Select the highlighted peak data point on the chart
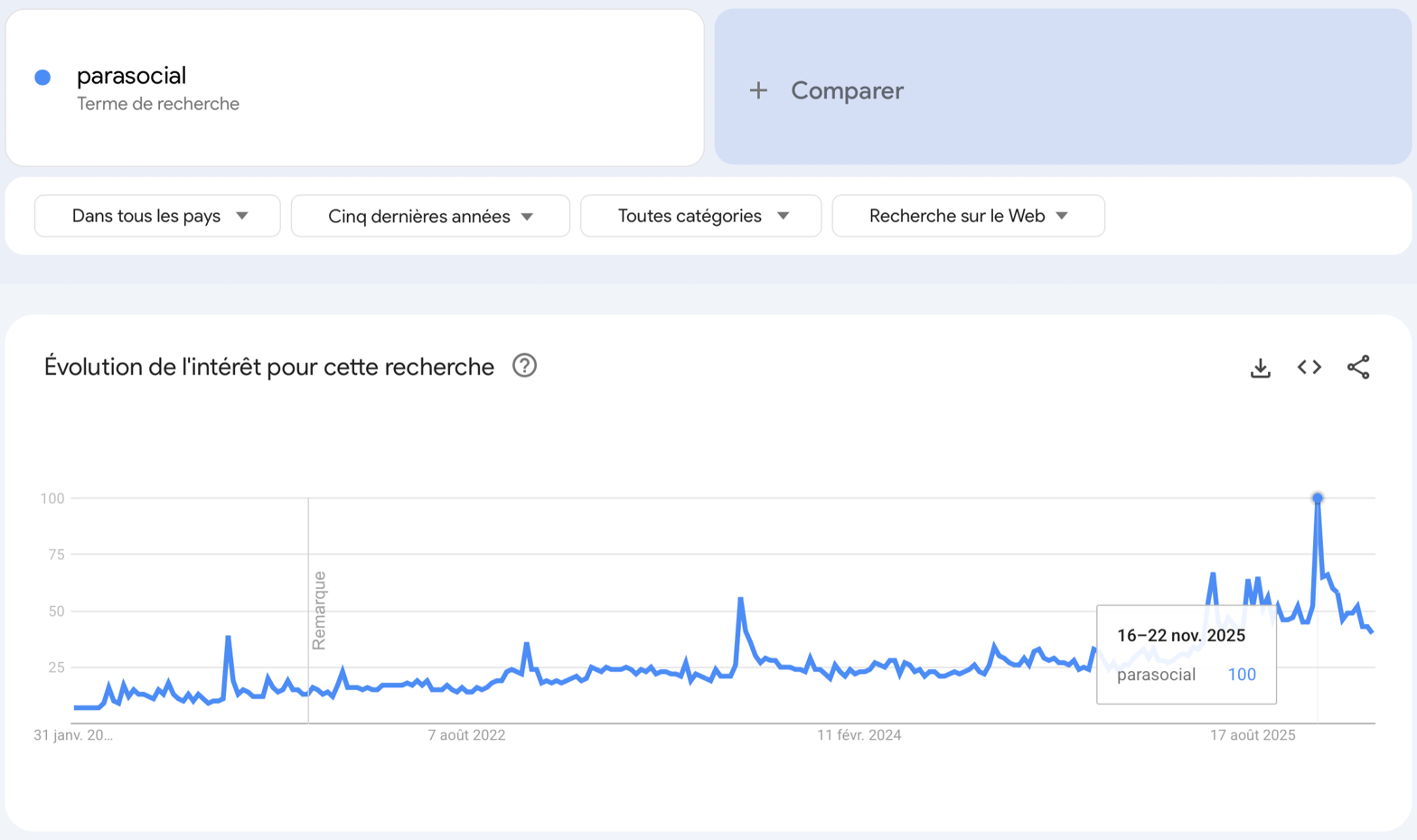The width and height of the screenshot is (1417, 840). [x=1318, y=498]
